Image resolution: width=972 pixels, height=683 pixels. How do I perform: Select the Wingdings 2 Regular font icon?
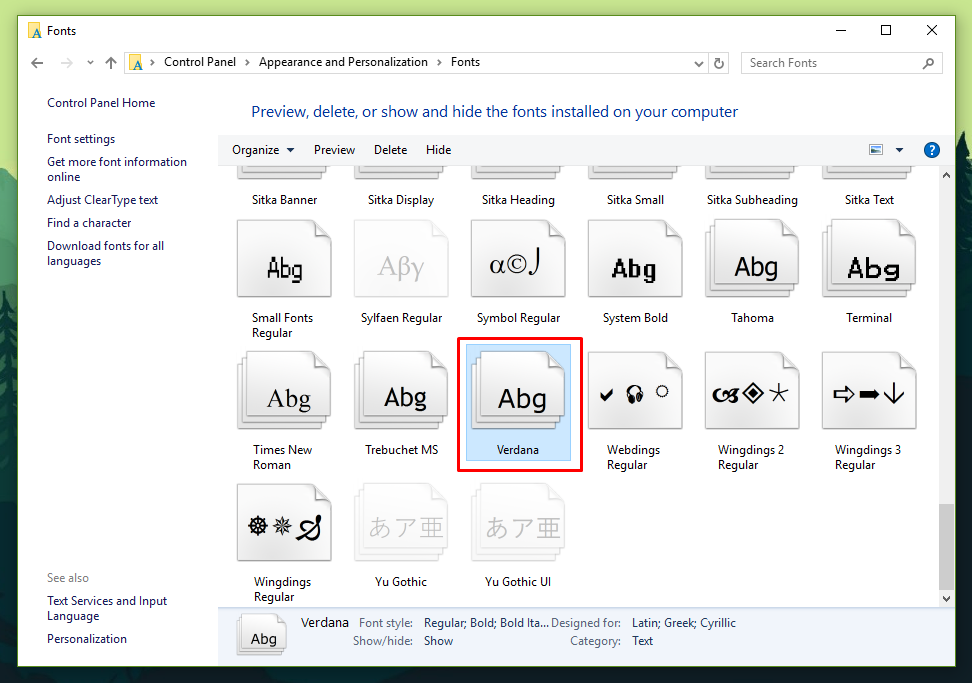[x=752, y=390]
